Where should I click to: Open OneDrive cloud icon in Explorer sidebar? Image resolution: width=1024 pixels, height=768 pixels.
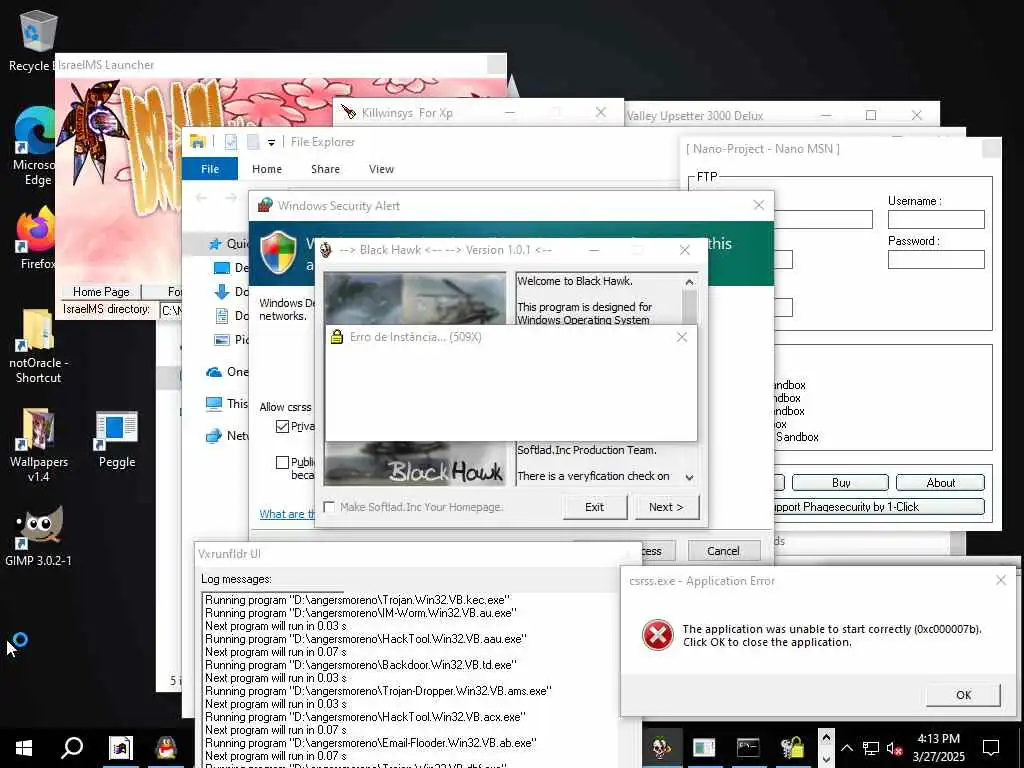(x=214, y=372)
